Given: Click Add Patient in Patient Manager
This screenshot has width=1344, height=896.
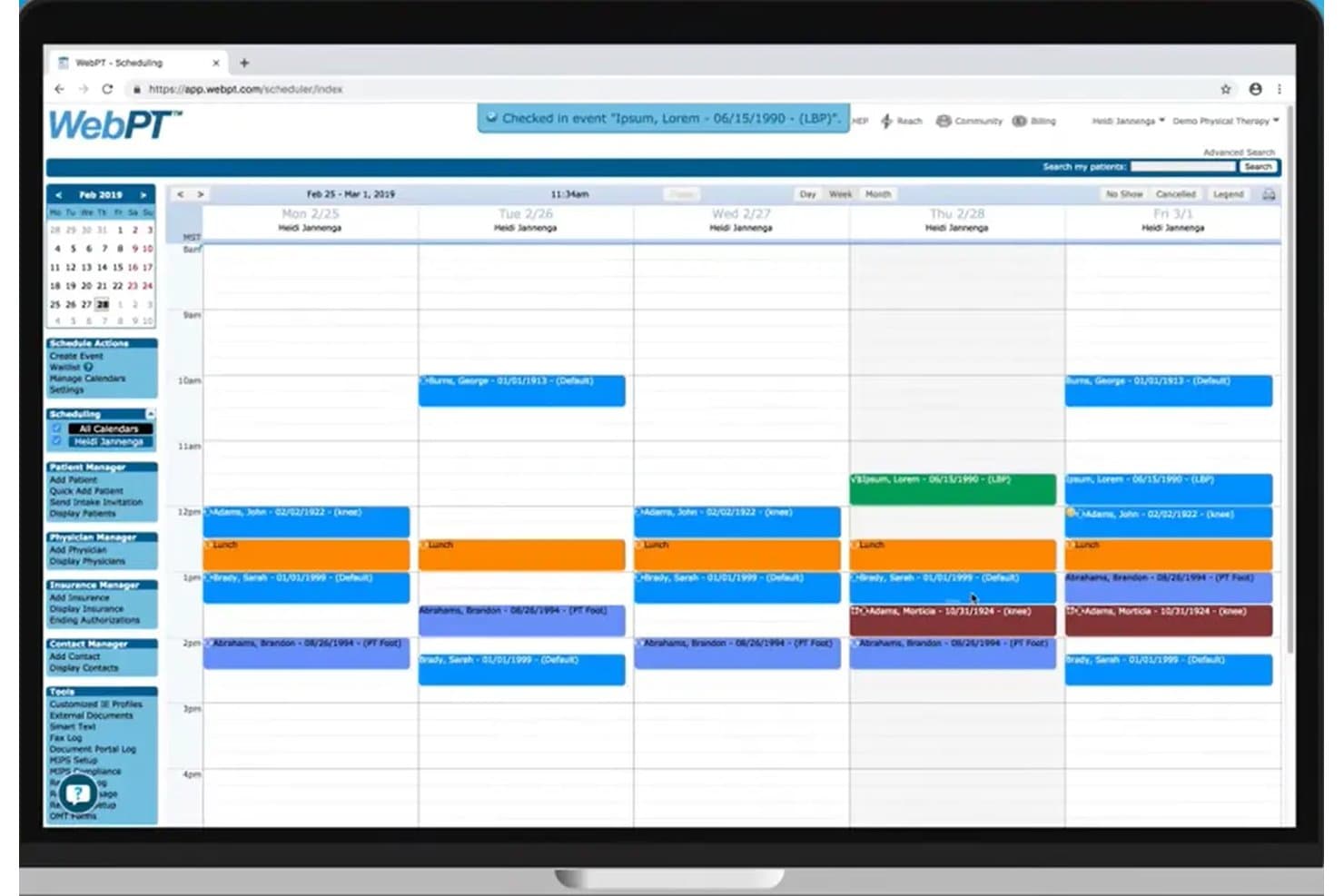Looking at the screenshot, I should pyautogui.click(x=73, y=479).
